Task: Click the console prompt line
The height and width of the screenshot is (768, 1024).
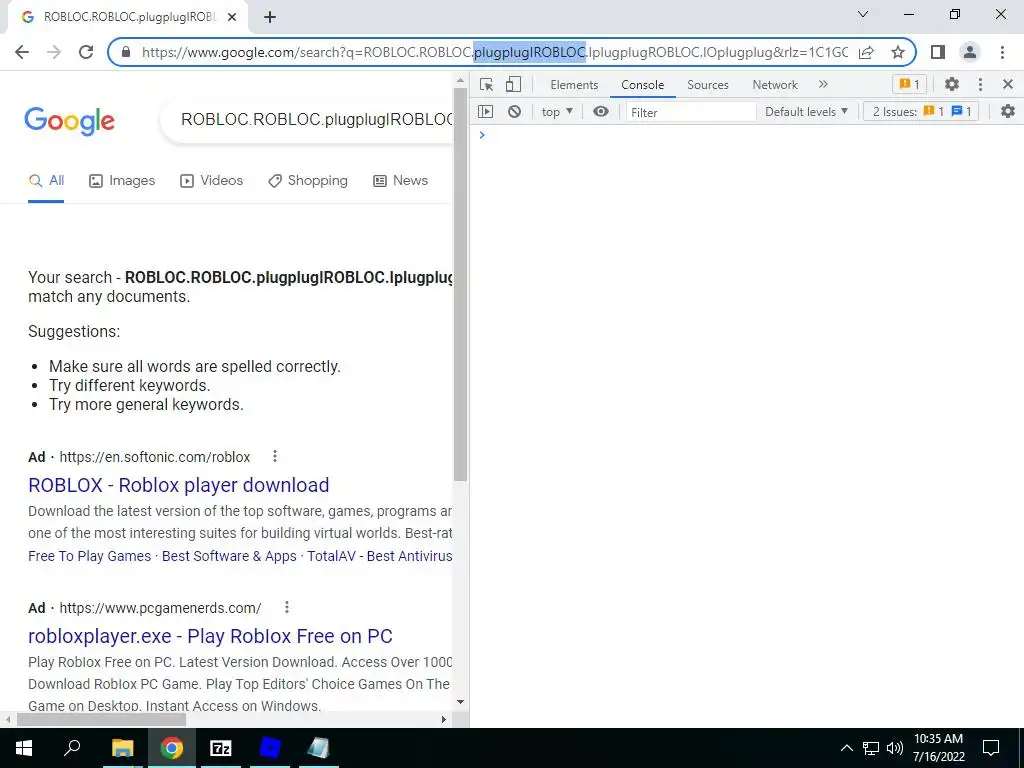Action: tap(746, 135)
